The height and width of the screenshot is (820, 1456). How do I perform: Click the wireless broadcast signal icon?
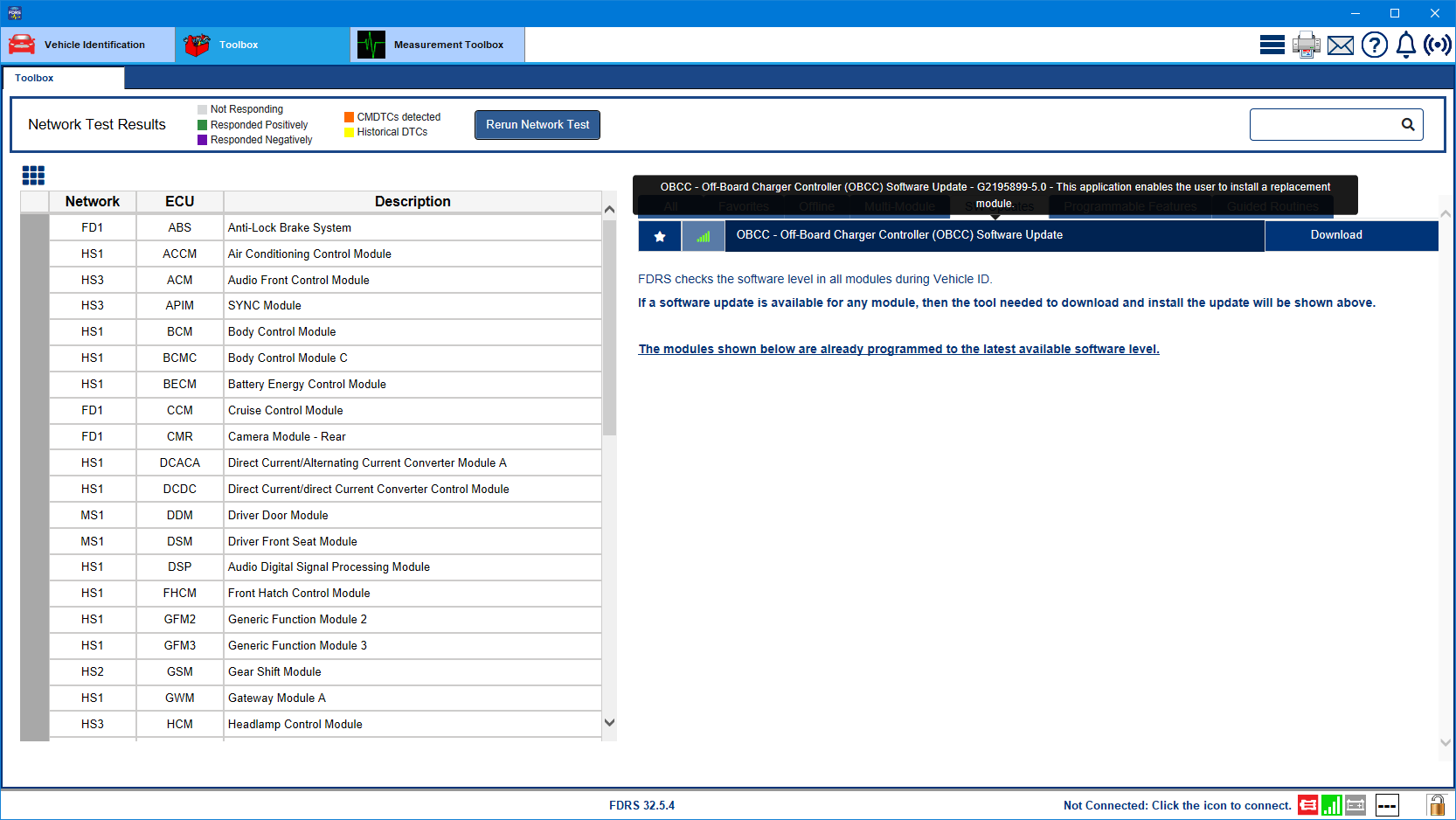(1437, 45)
